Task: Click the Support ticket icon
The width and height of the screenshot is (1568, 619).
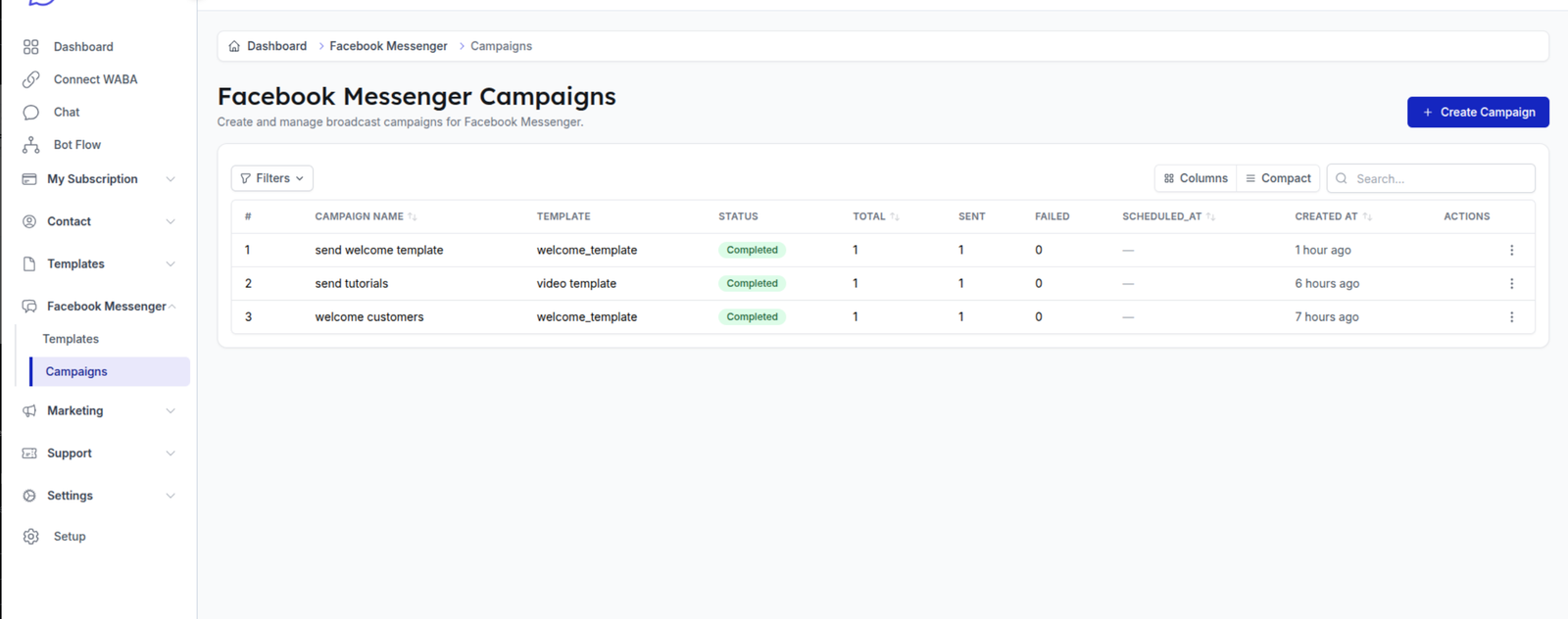Action: pos(29,453)
